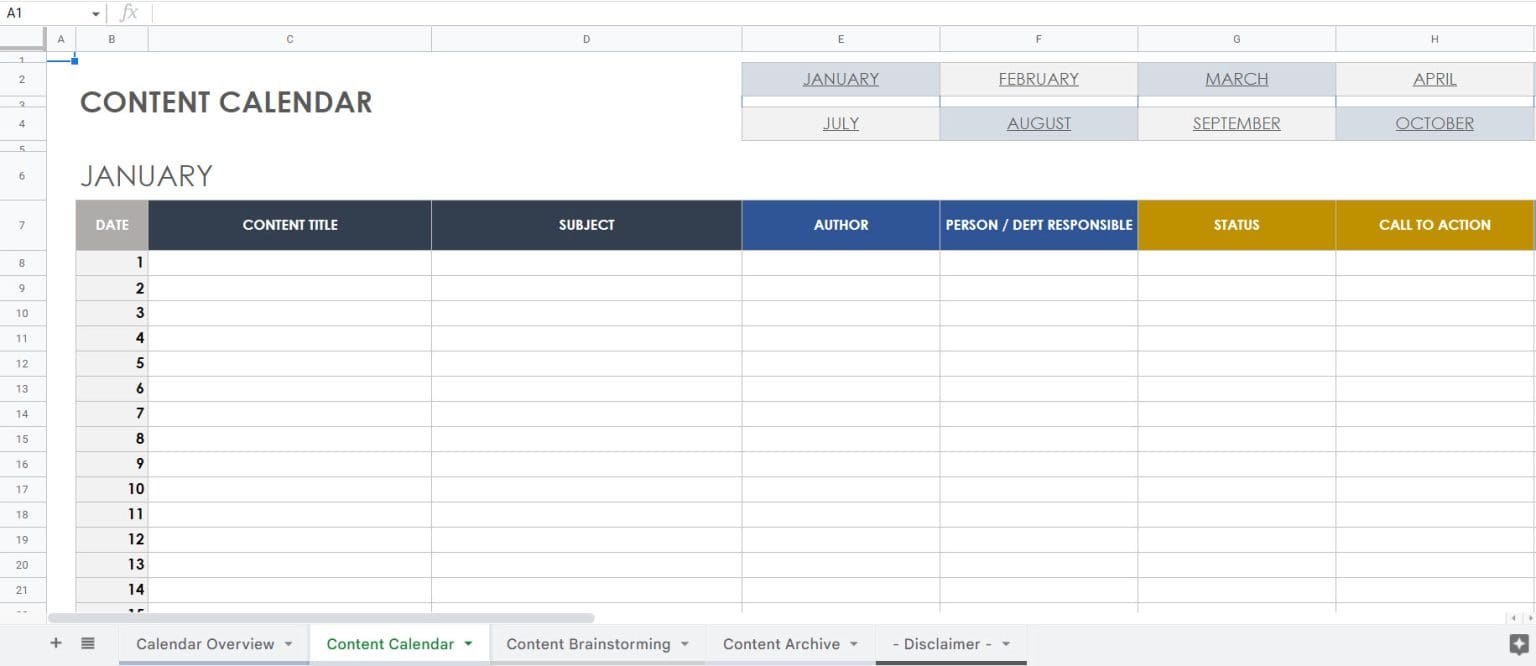
Task: Open the Disclaimer tab dropdown arrow
Action: point(1005,644)
